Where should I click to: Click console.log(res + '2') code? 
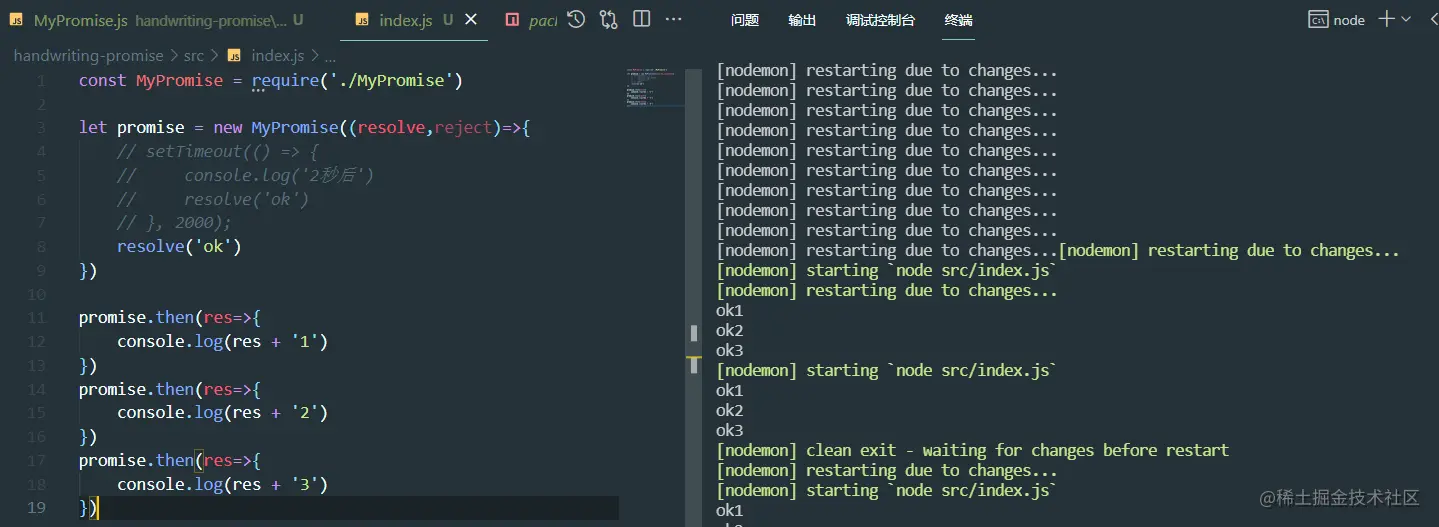[223, 412]
